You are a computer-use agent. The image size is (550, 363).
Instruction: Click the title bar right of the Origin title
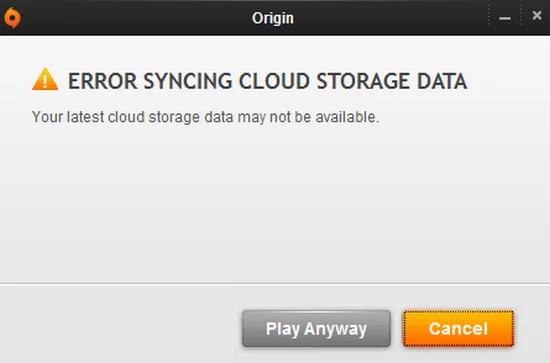(x=390, y=18)
